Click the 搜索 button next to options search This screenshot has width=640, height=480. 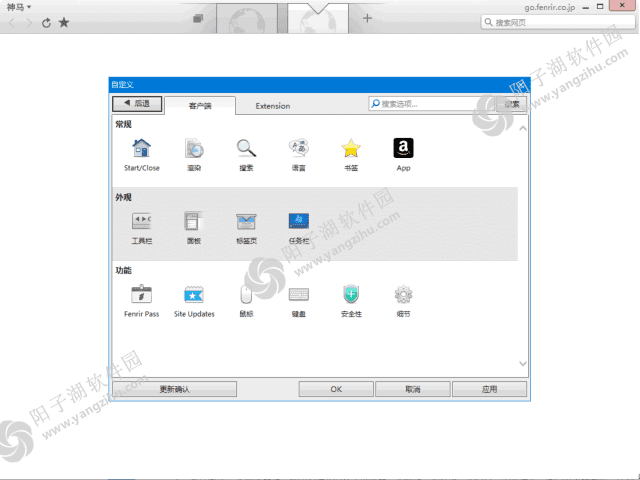click(x=511, y=104)
